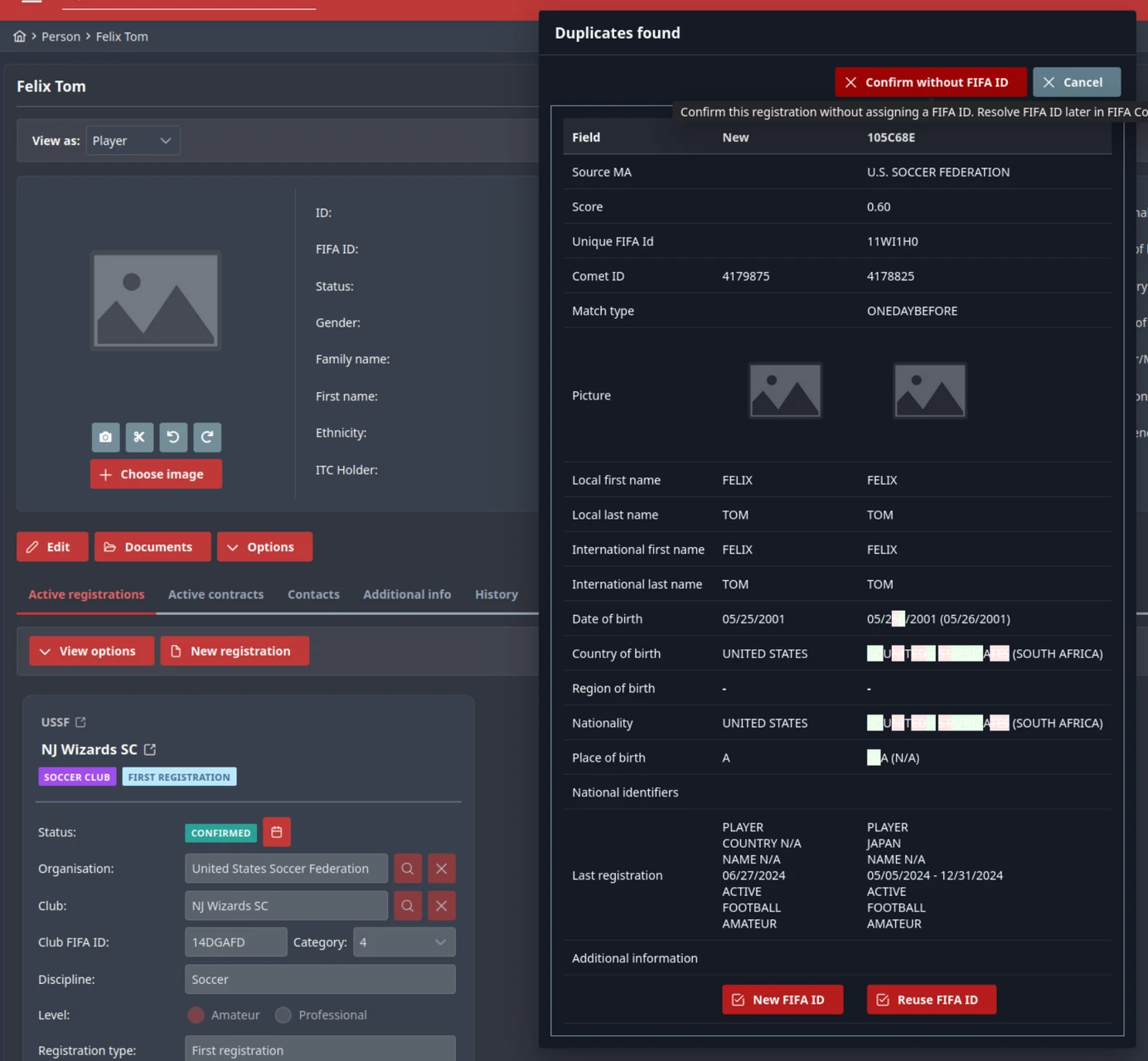
Task: Click the calendar icon beside Confirmed status
Action: coord(277,832)
